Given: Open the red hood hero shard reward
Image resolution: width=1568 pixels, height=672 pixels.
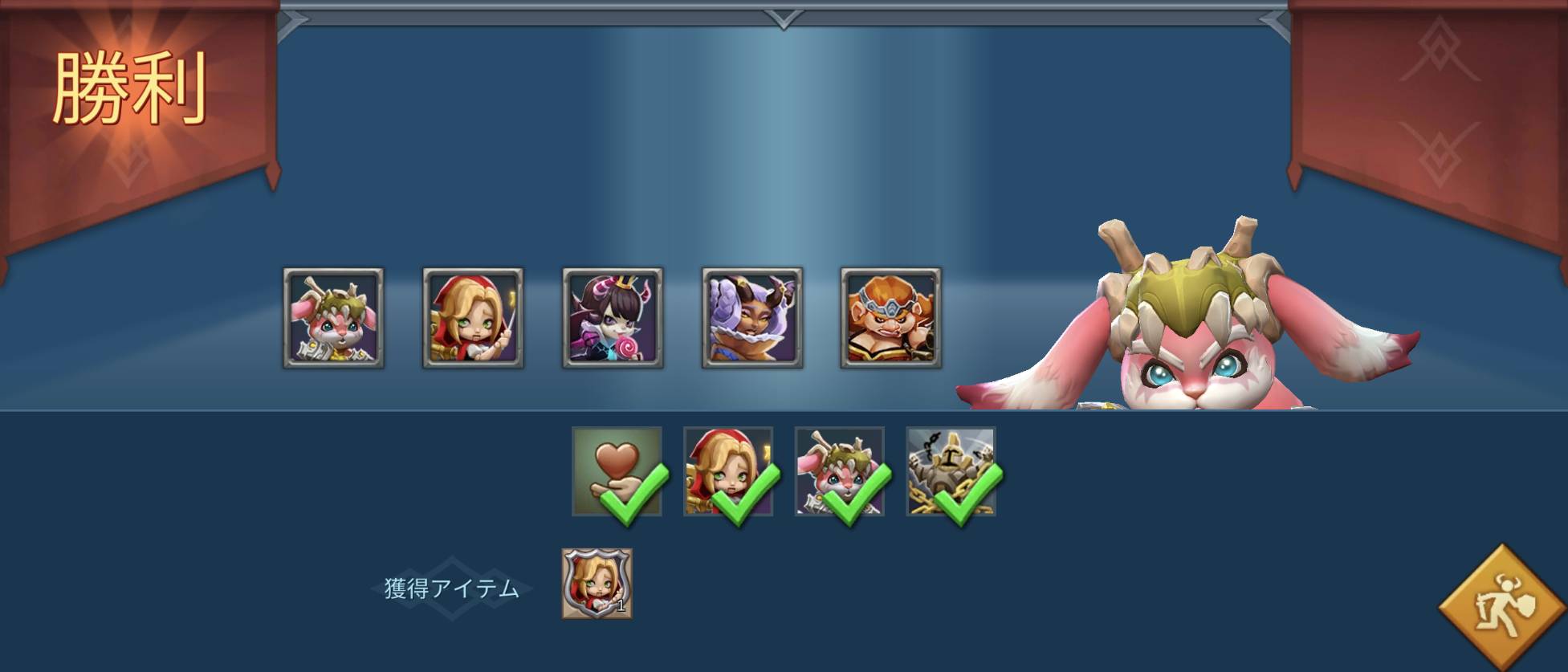Looking at the screenshot, I should pyautogui.click(x=597, y=584).
